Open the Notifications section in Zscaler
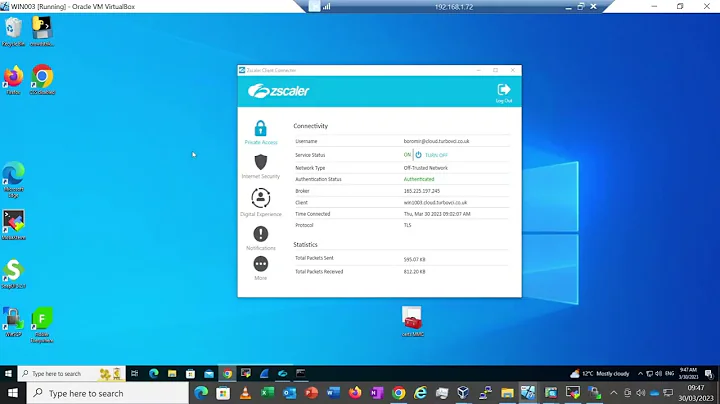 click(260, 238)
